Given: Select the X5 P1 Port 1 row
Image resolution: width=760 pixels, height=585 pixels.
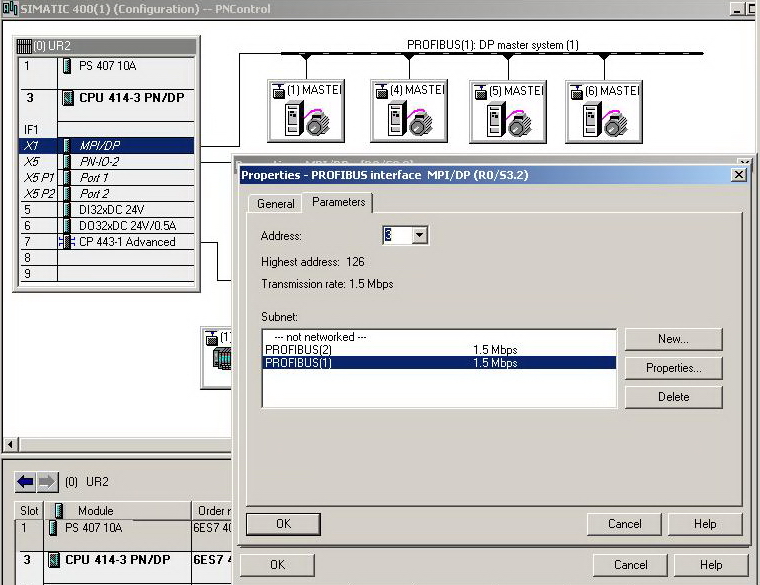Looking at the screenshot, I should (106, 177).
